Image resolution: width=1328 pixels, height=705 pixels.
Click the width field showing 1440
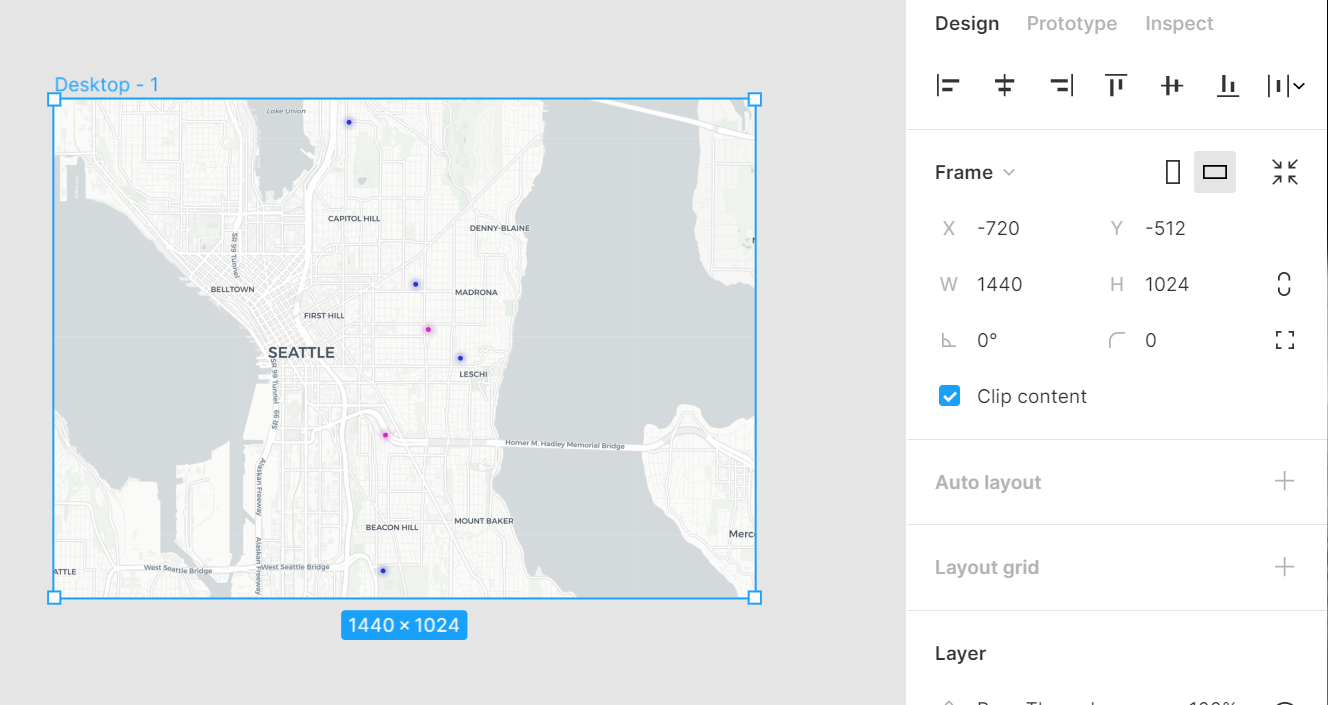(1000, 284)
